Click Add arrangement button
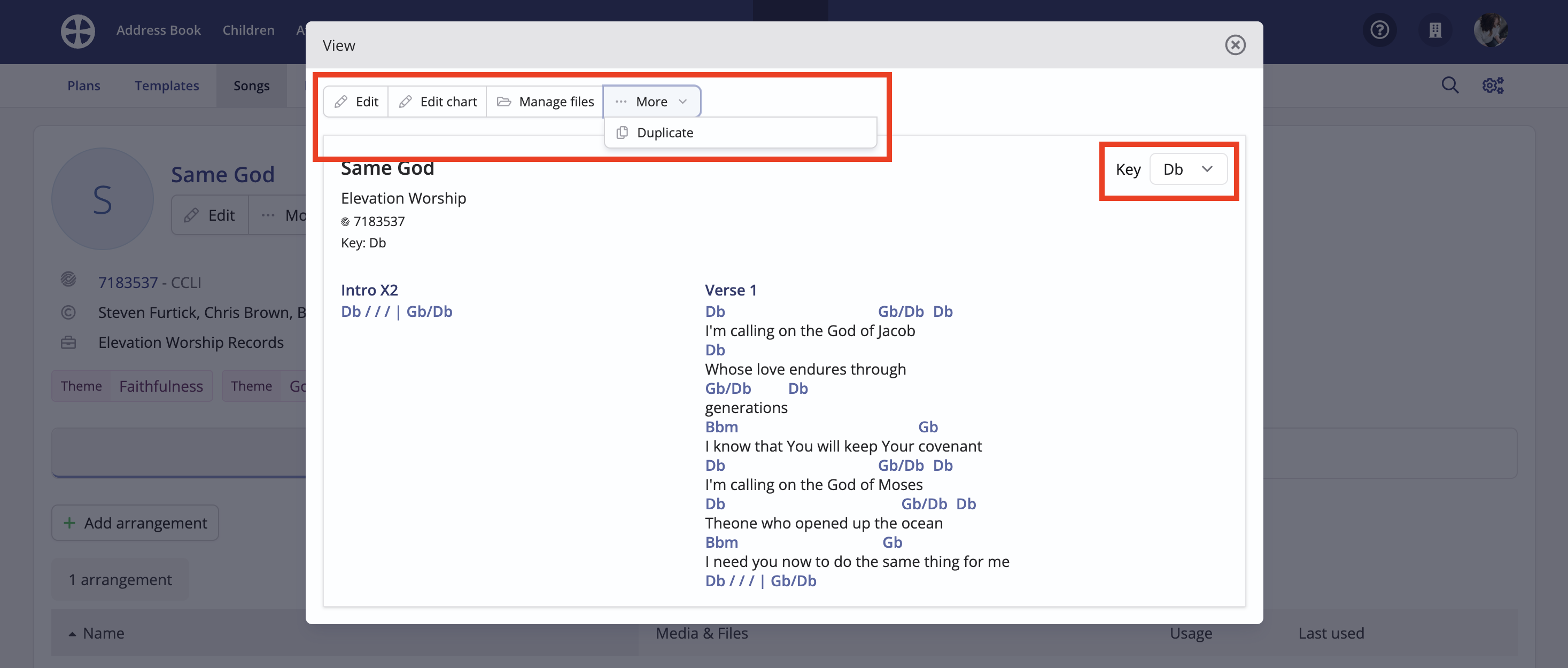The image size is (1568, 668). point(135,523)
